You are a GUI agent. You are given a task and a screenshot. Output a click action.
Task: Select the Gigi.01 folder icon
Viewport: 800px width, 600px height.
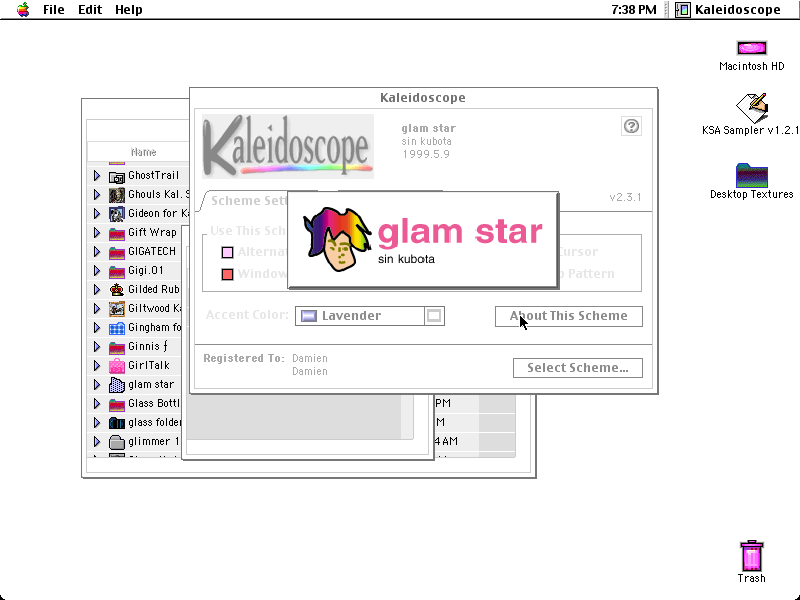tap(117, 271)
